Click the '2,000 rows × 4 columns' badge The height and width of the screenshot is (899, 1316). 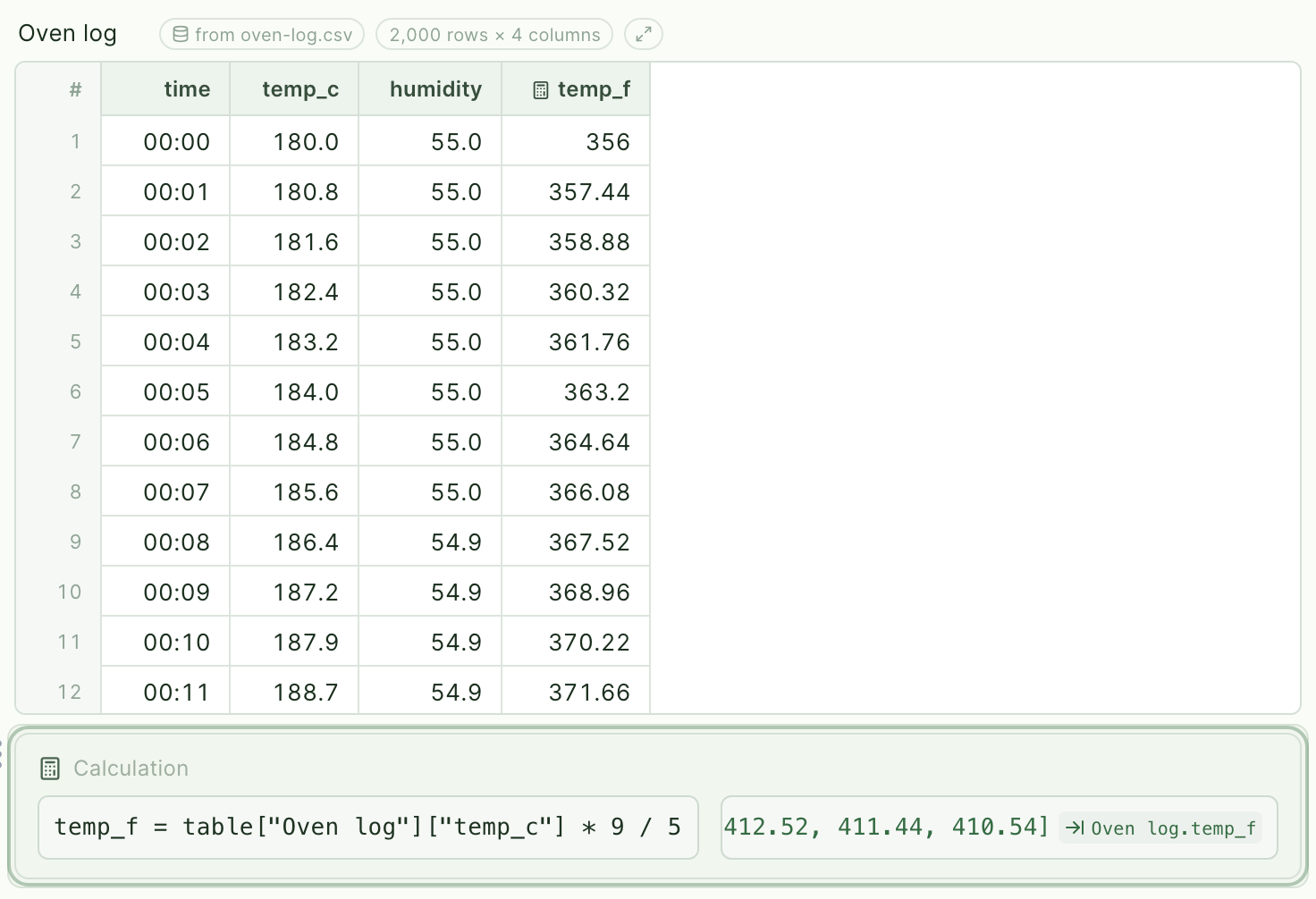[x=494, y=34]
